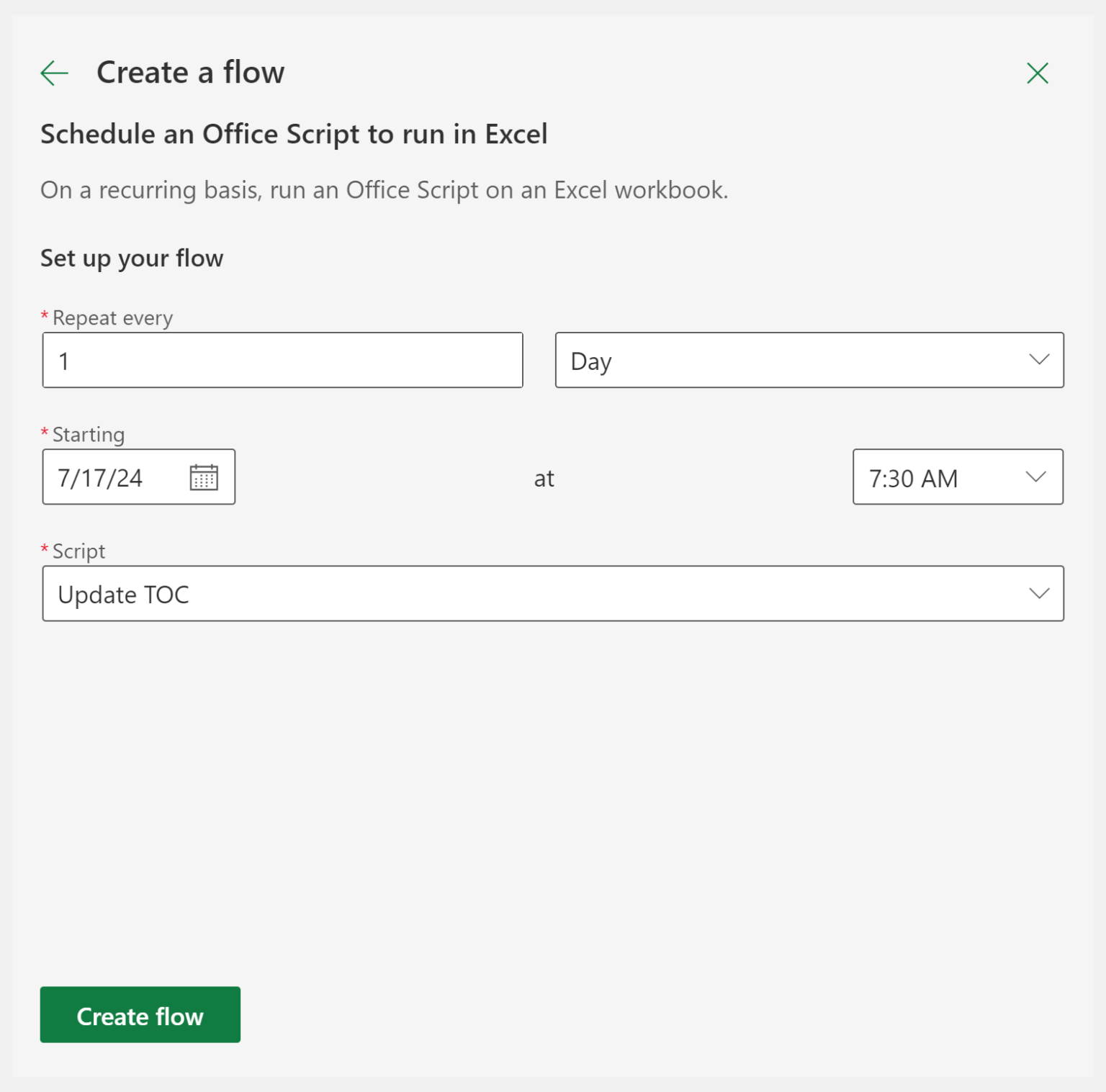Click the Repeat every number field
The image size is (1106, 1092).
tap(282, 360)
